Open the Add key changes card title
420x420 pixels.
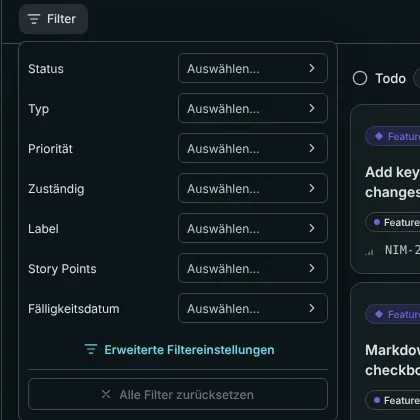pyautogui.click(x=392, y=182)
